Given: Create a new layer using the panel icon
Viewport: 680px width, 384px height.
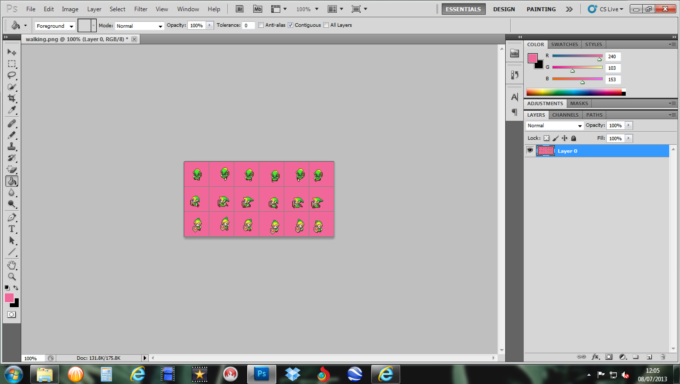Looking at the screenshot, I should pos(649,357).
